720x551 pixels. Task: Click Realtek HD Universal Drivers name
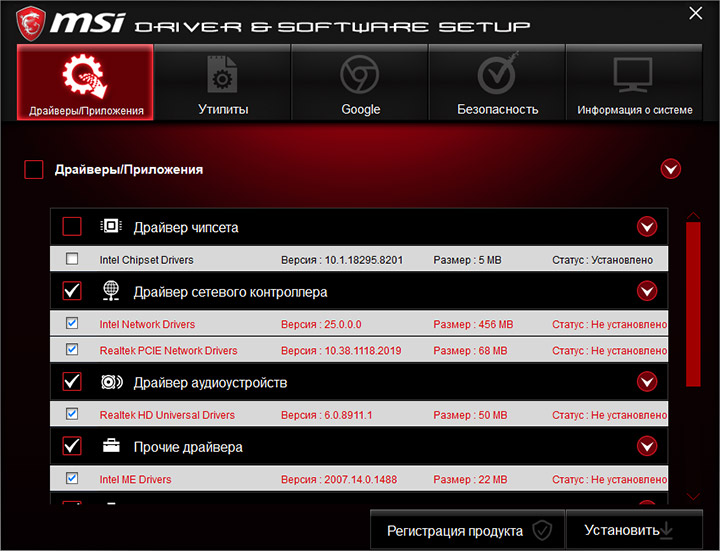(x=167, y=415)
